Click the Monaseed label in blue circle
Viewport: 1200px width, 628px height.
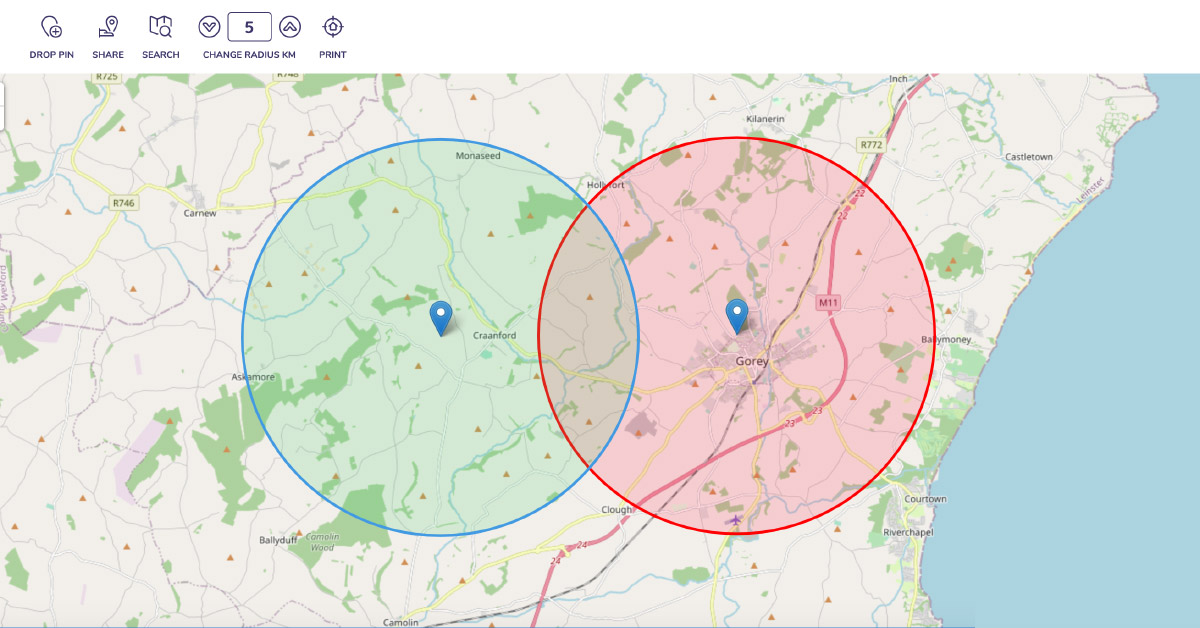click(x=478, y=156)
